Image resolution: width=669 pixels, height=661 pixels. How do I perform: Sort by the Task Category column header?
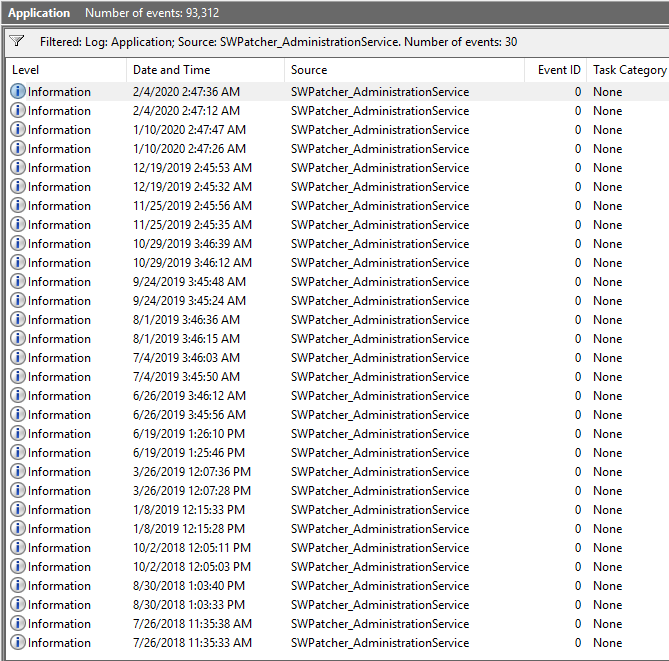[628, 70]
